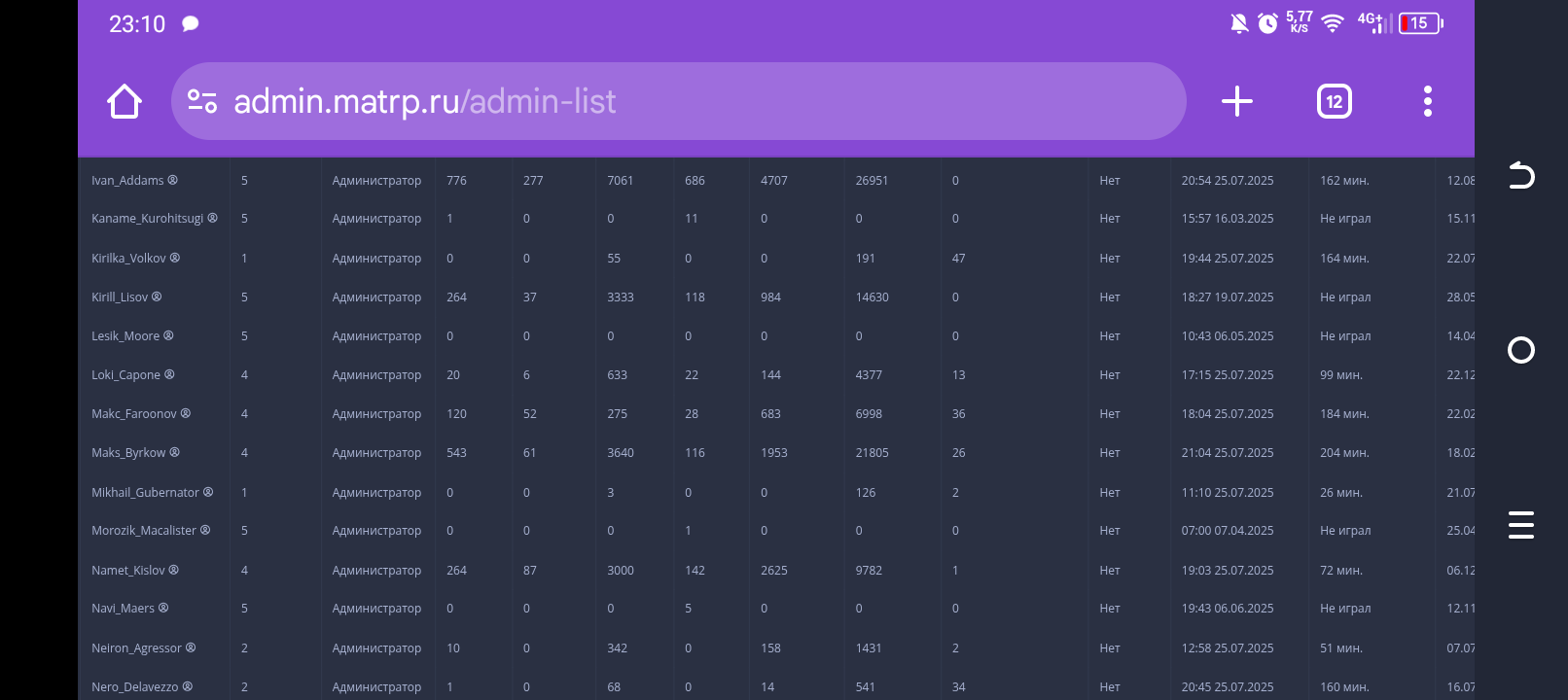Tap the Android back navigation icon

[1521, 175]
